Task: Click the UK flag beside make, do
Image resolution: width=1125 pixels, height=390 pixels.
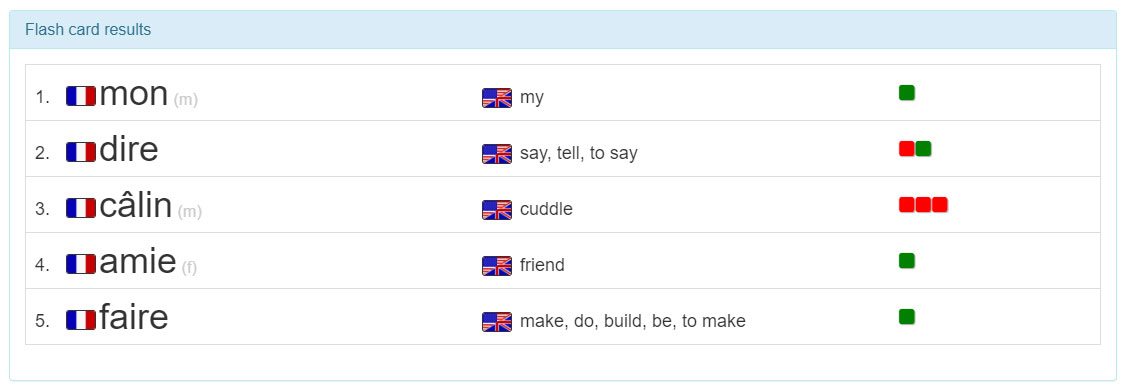Action: pyautogui.click(x=497, y=322)
